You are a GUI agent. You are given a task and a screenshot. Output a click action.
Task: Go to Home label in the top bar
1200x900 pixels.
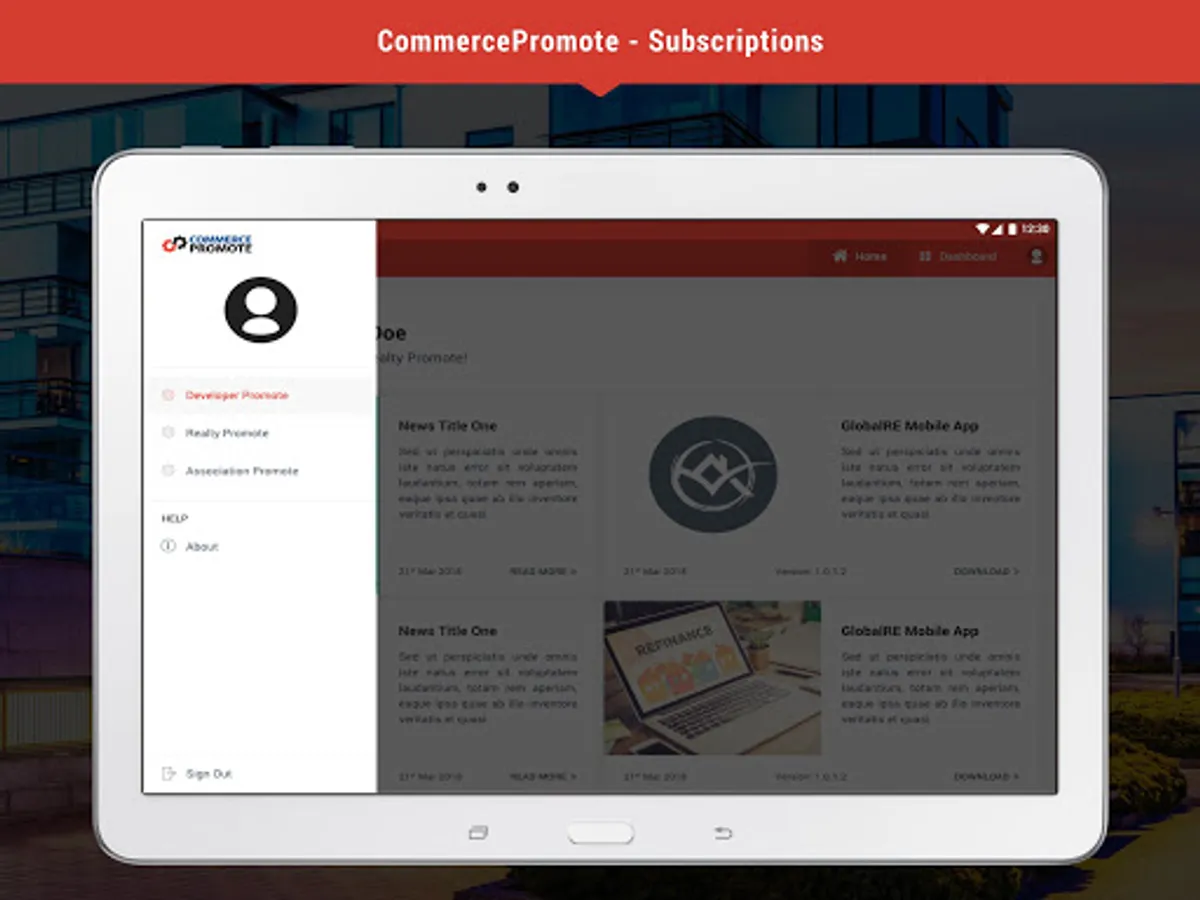tap(871, 256)
